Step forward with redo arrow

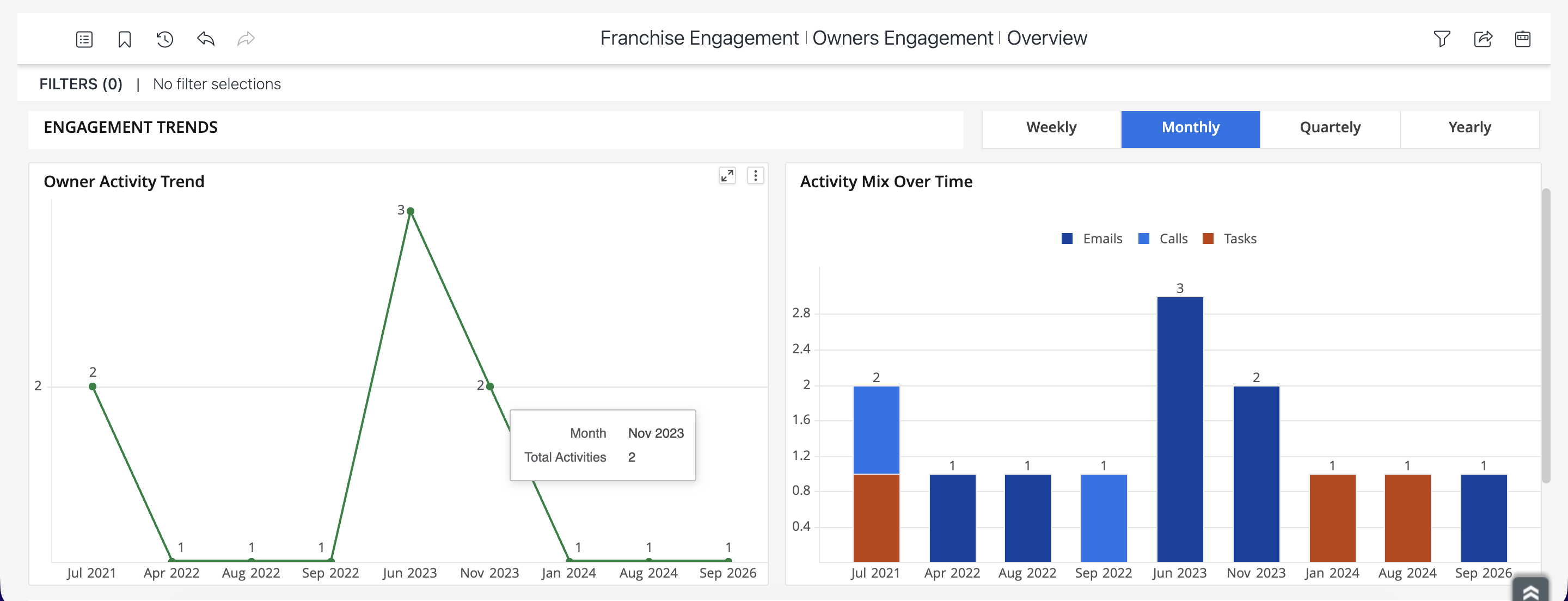click(246, 39)
